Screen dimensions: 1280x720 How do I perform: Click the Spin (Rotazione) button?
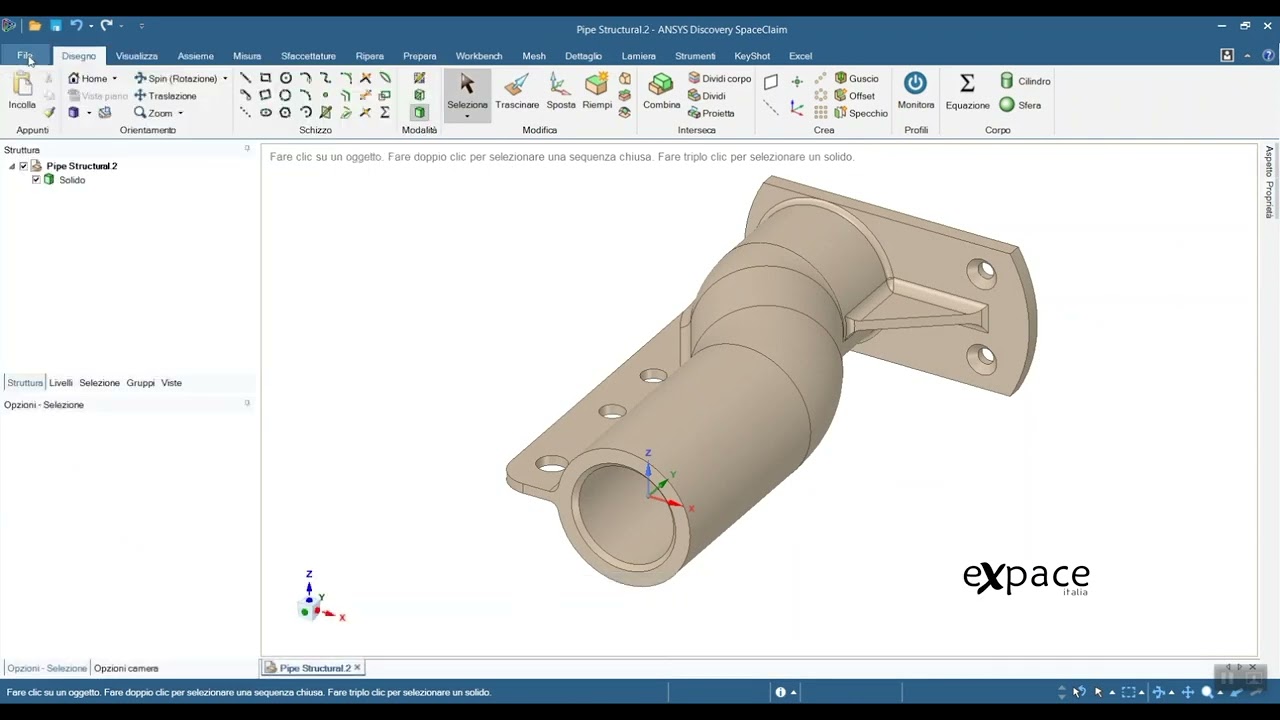(x=176, y=78)
